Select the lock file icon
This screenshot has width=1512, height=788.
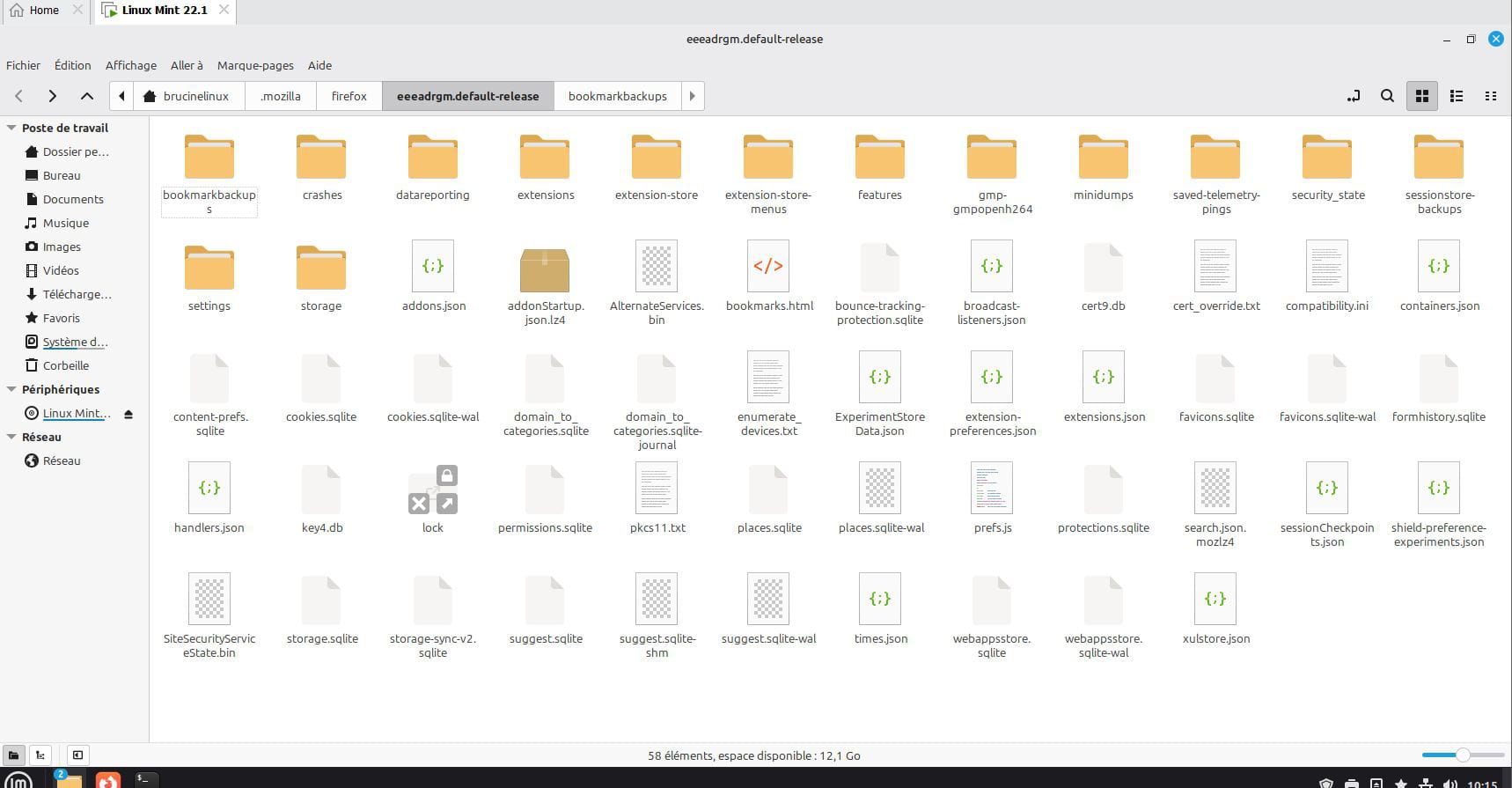pyautogui.click(x=432, y=490)
